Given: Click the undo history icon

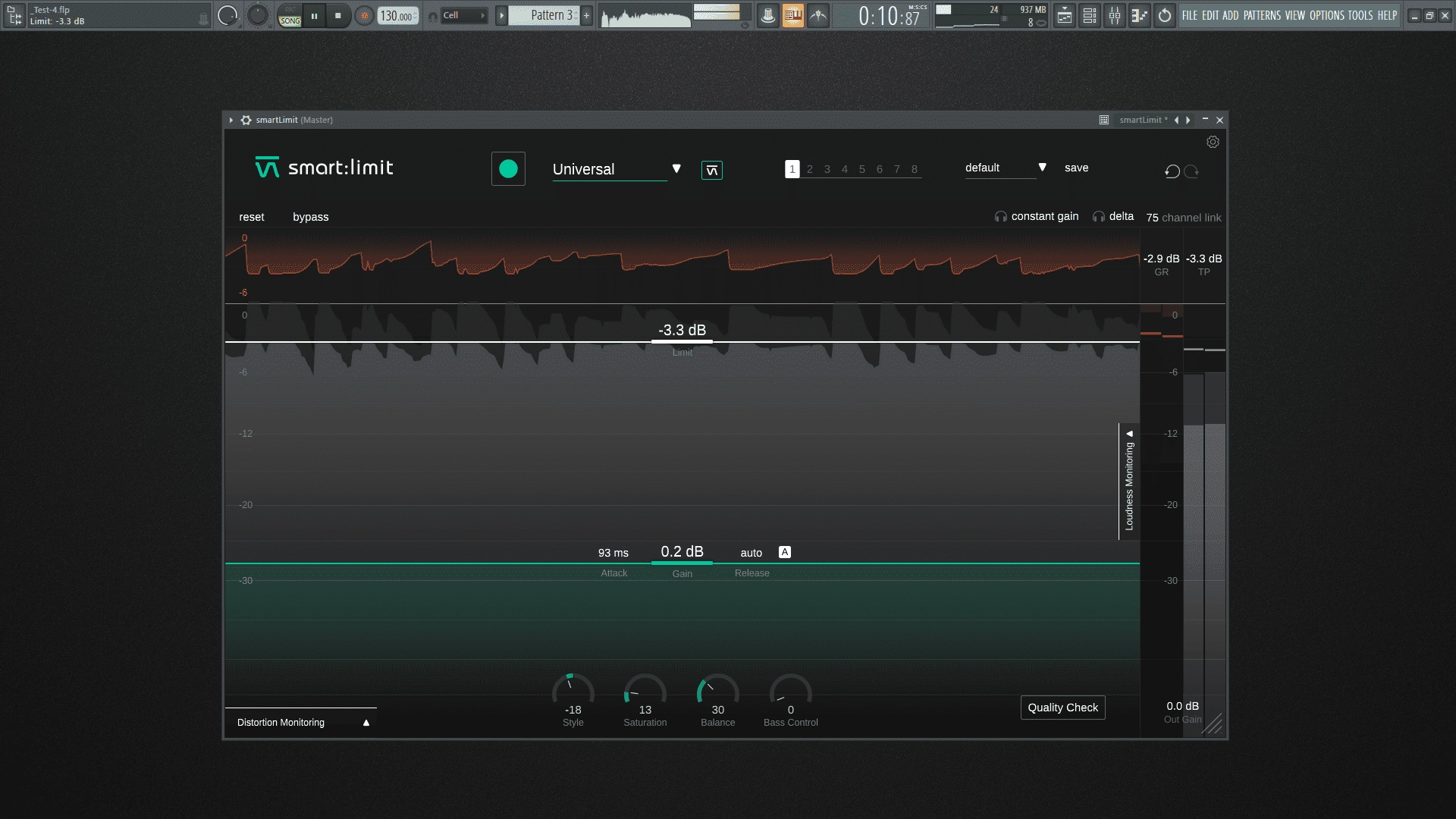Looking at the screenshot, I should tap(1165, 15).
